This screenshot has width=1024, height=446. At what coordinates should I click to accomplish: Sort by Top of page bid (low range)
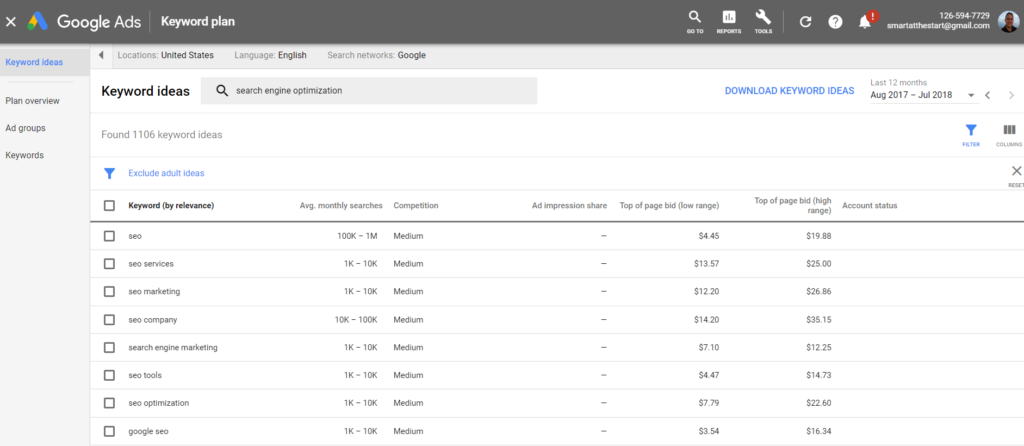pos(669,206)
